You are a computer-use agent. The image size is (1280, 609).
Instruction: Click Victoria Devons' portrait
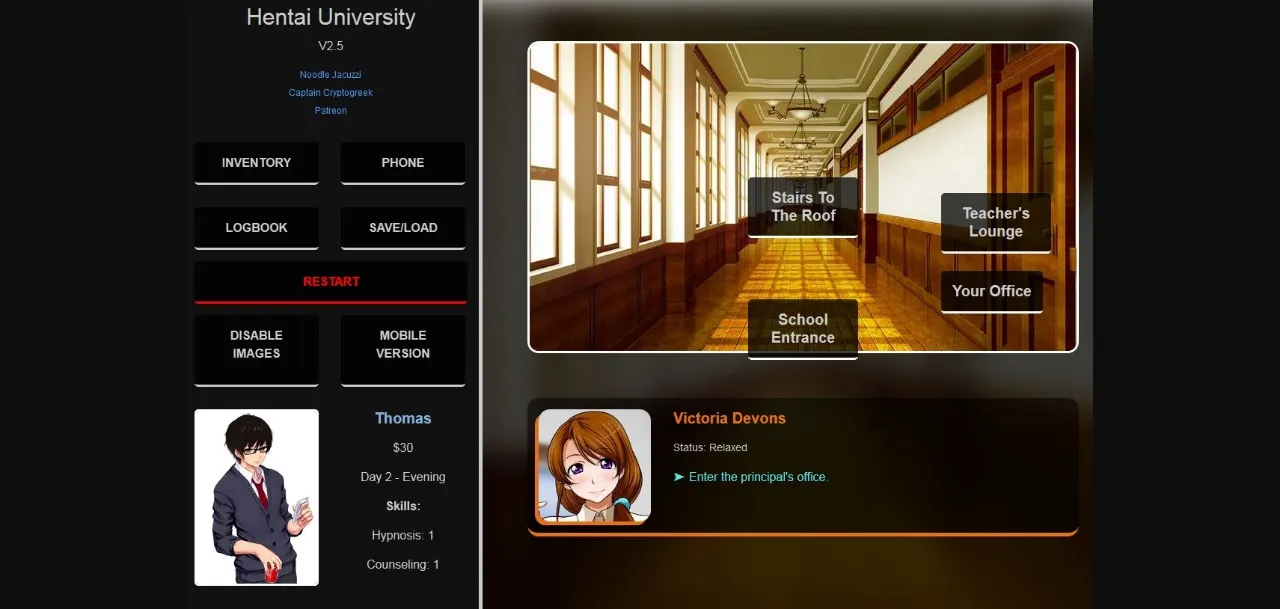point(593,467)
